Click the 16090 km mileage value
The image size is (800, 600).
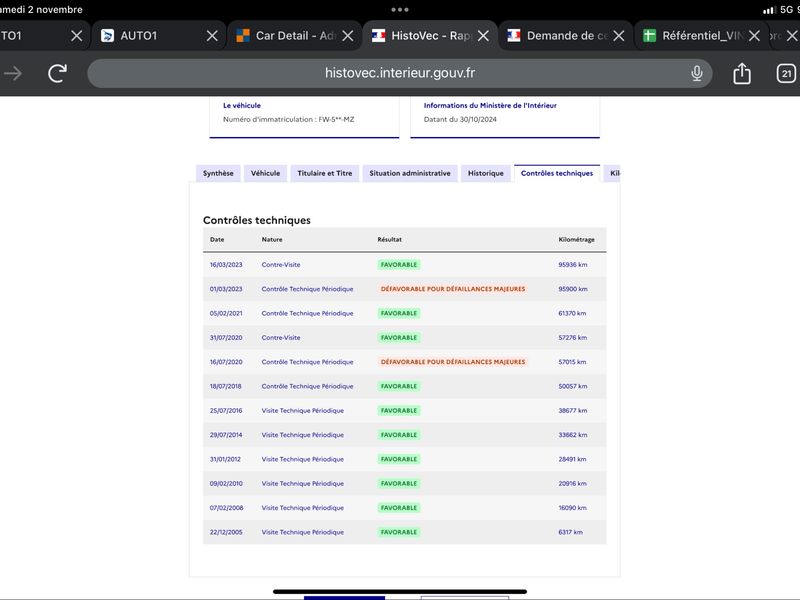pos(572,508)
